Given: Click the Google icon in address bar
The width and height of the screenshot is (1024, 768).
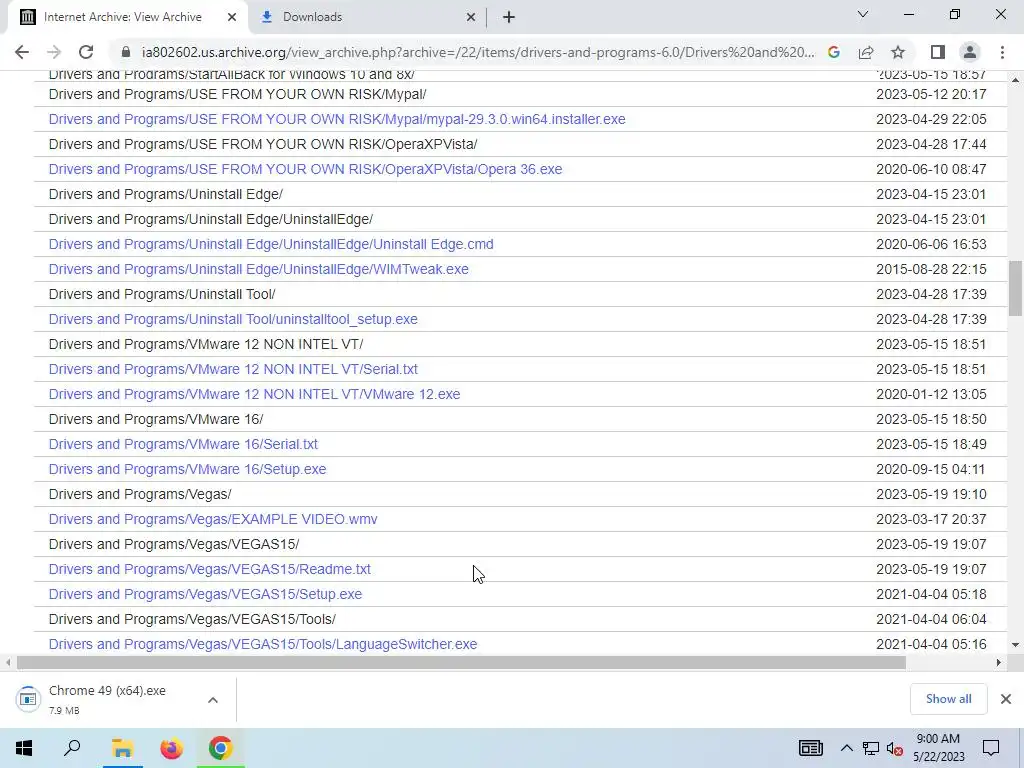Looking at the screenshot, I should click(833, 52).
